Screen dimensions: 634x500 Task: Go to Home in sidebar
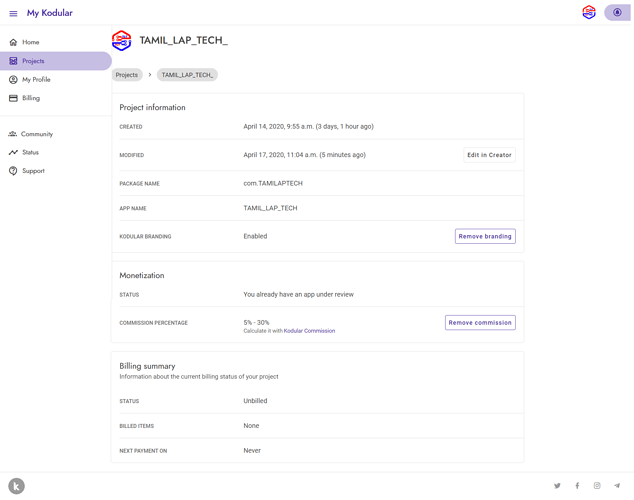click(x=31, y=42)
